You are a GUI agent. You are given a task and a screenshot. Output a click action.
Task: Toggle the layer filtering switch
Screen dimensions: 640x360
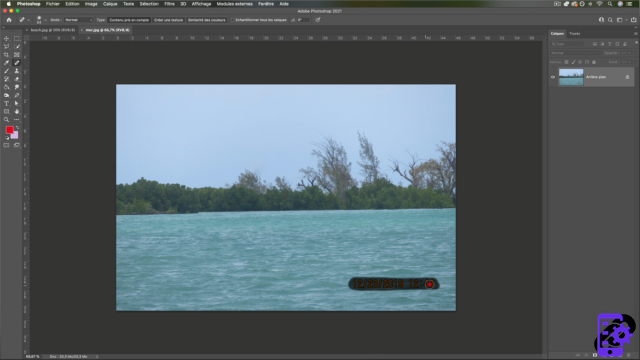636,43
